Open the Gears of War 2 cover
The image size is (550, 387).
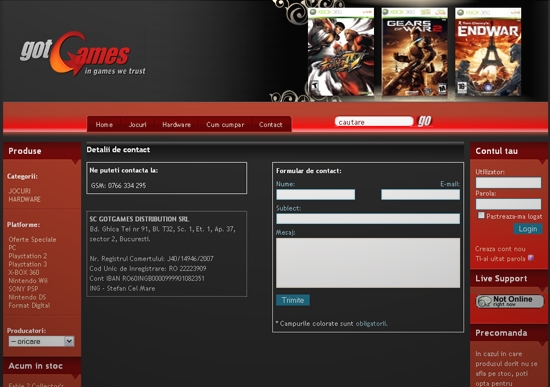[415, 52]
